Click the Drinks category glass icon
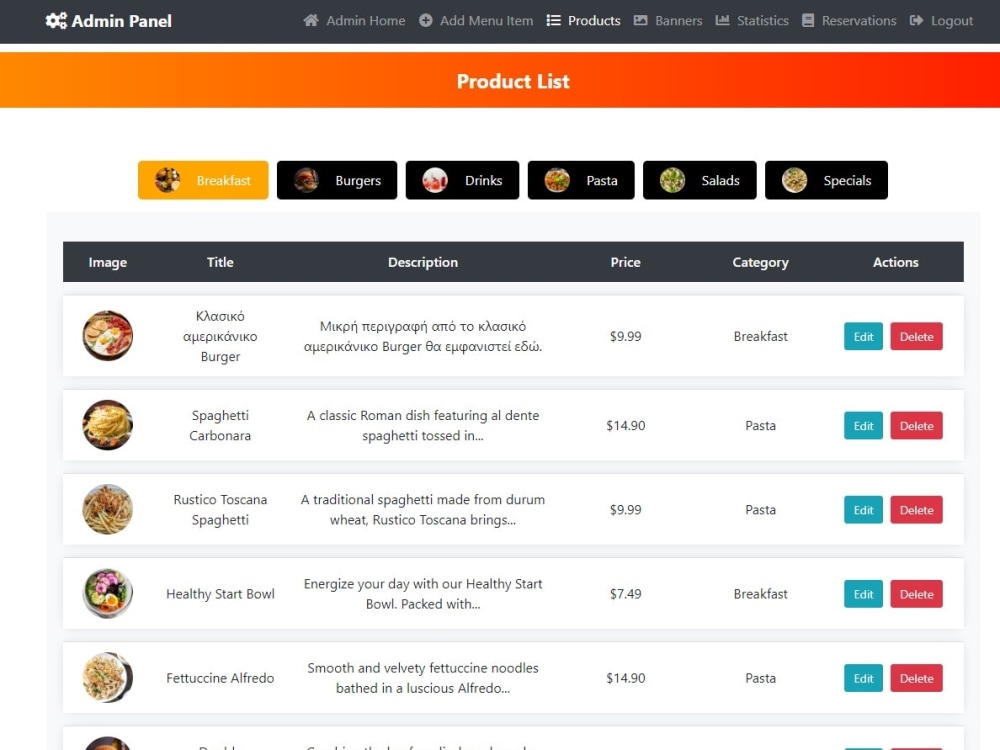This screenshot has width=1000, height=750. tap(435, 180)
